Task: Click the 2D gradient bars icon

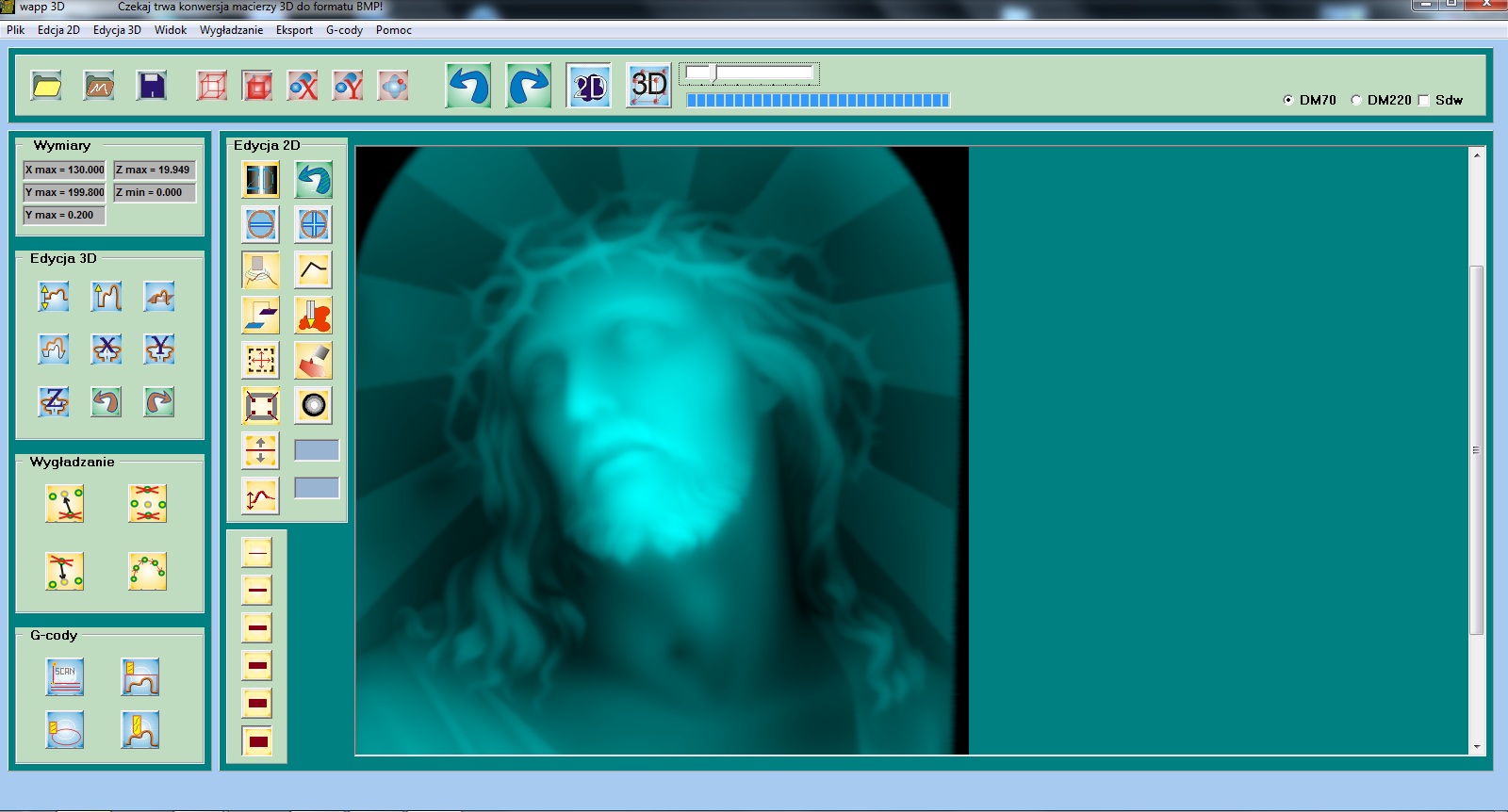Action: pos(261,179)
